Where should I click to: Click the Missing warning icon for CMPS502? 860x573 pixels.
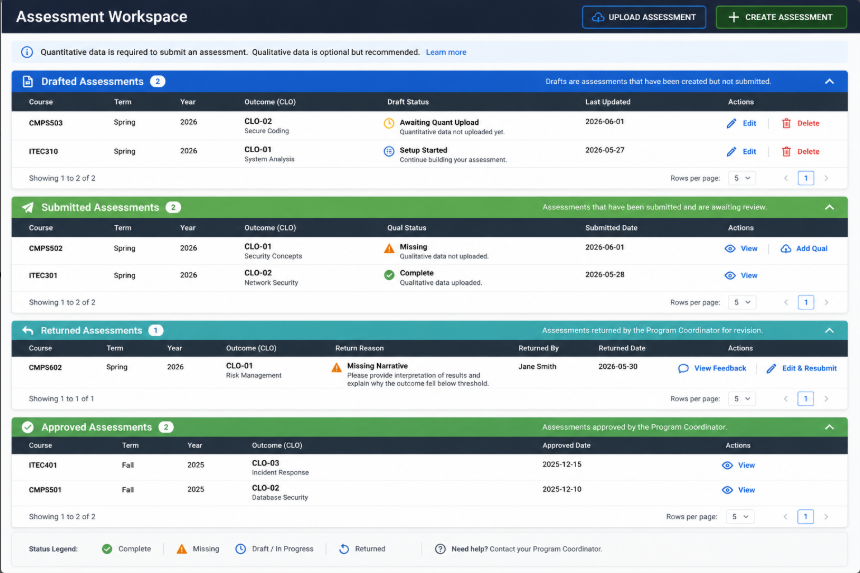click(389, 248)
